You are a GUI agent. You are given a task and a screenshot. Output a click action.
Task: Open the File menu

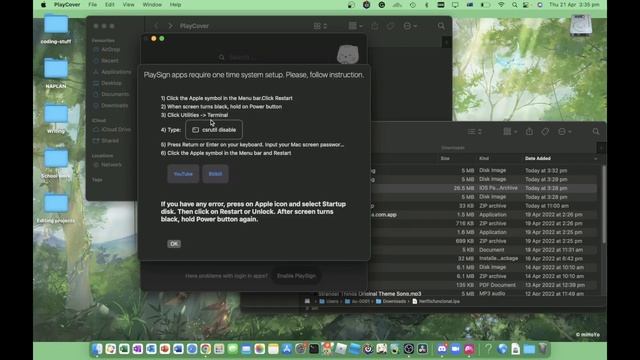[x=93, y=4]
